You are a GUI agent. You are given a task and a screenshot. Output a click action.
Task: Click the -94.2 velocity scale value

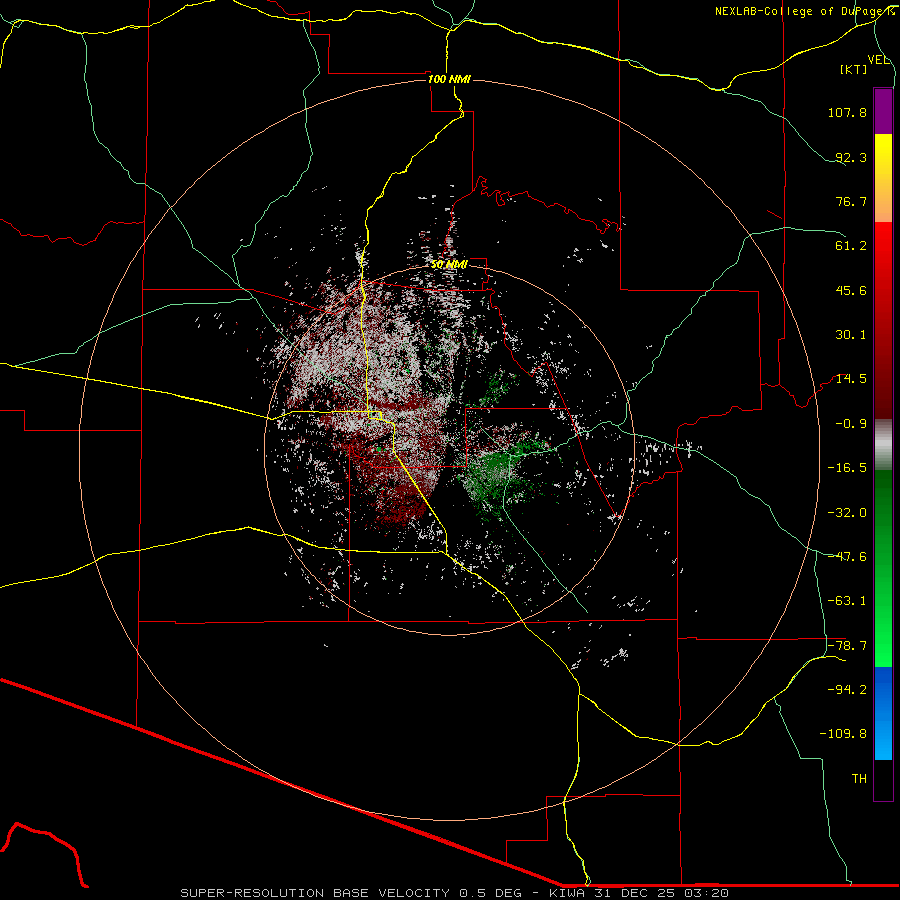pyautogui.click(x=847, y=690)
